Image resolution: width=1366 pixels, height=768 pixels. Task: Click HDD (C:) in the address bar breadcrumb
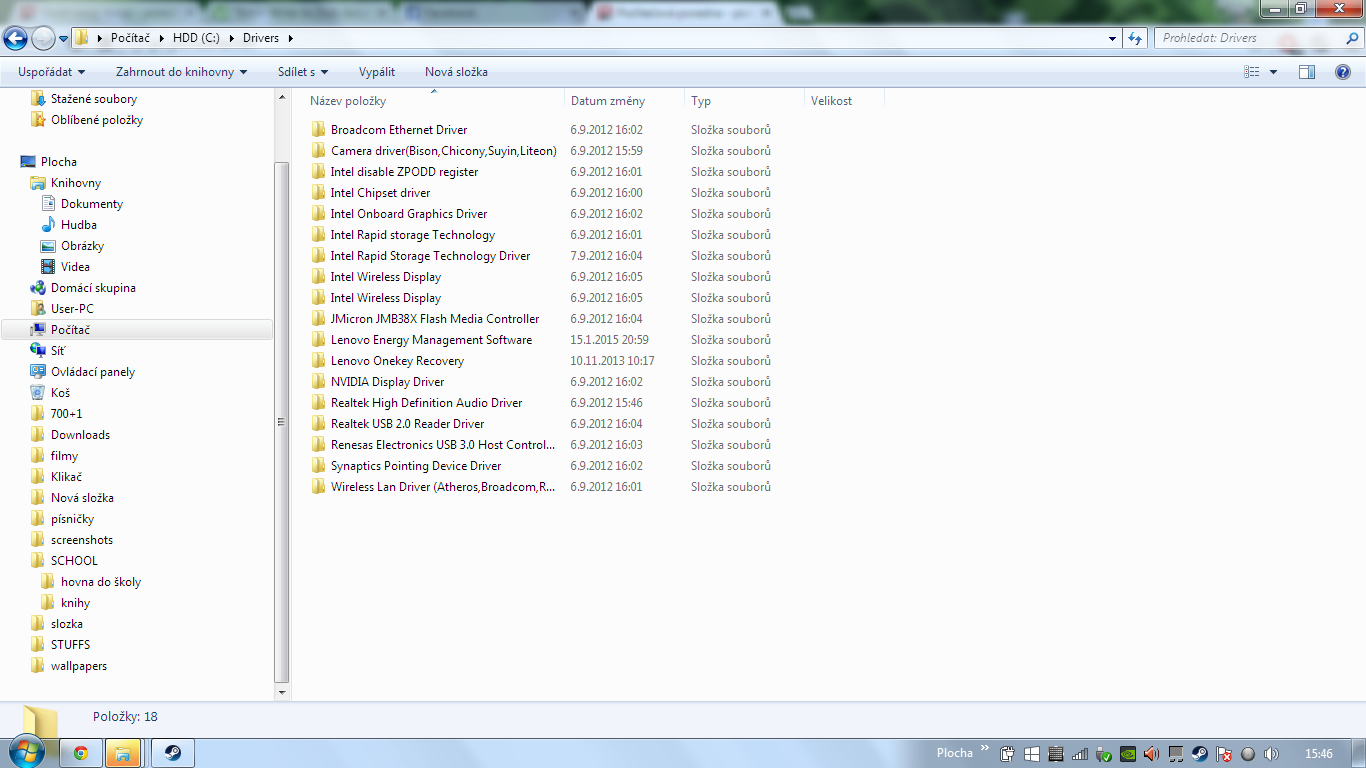[196, 38]
